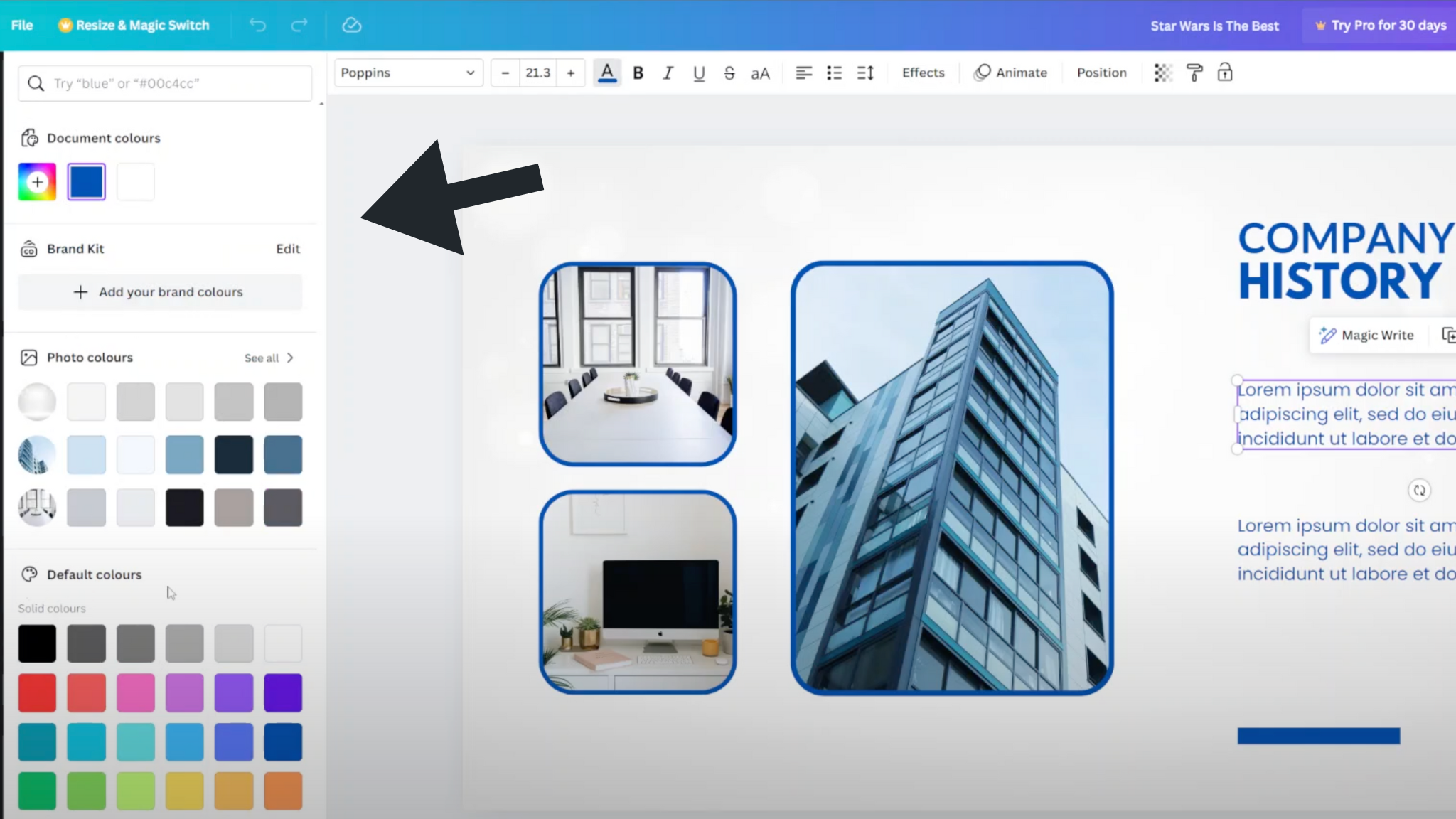Click Edit next to Brand Kit

(288, 249)
